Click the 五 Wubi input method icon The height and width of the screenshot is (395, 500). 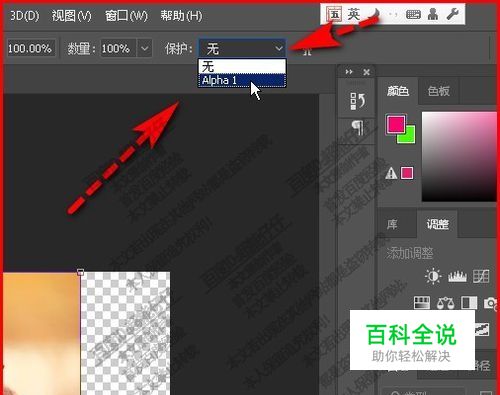pos(334,14)
